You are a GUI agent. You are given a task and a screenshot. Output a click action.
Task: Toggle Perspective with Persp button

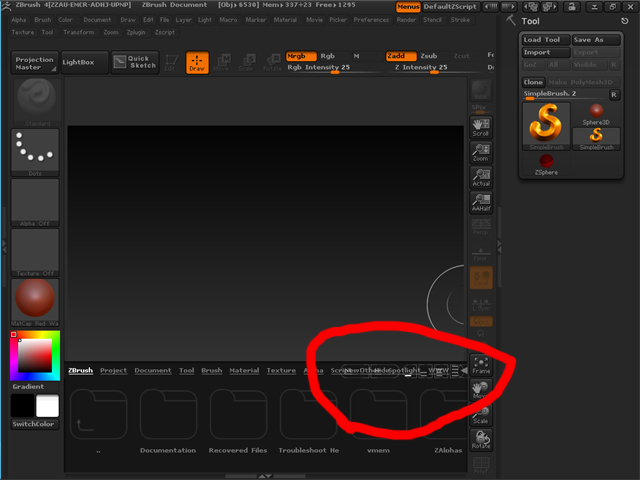[481, 227]
